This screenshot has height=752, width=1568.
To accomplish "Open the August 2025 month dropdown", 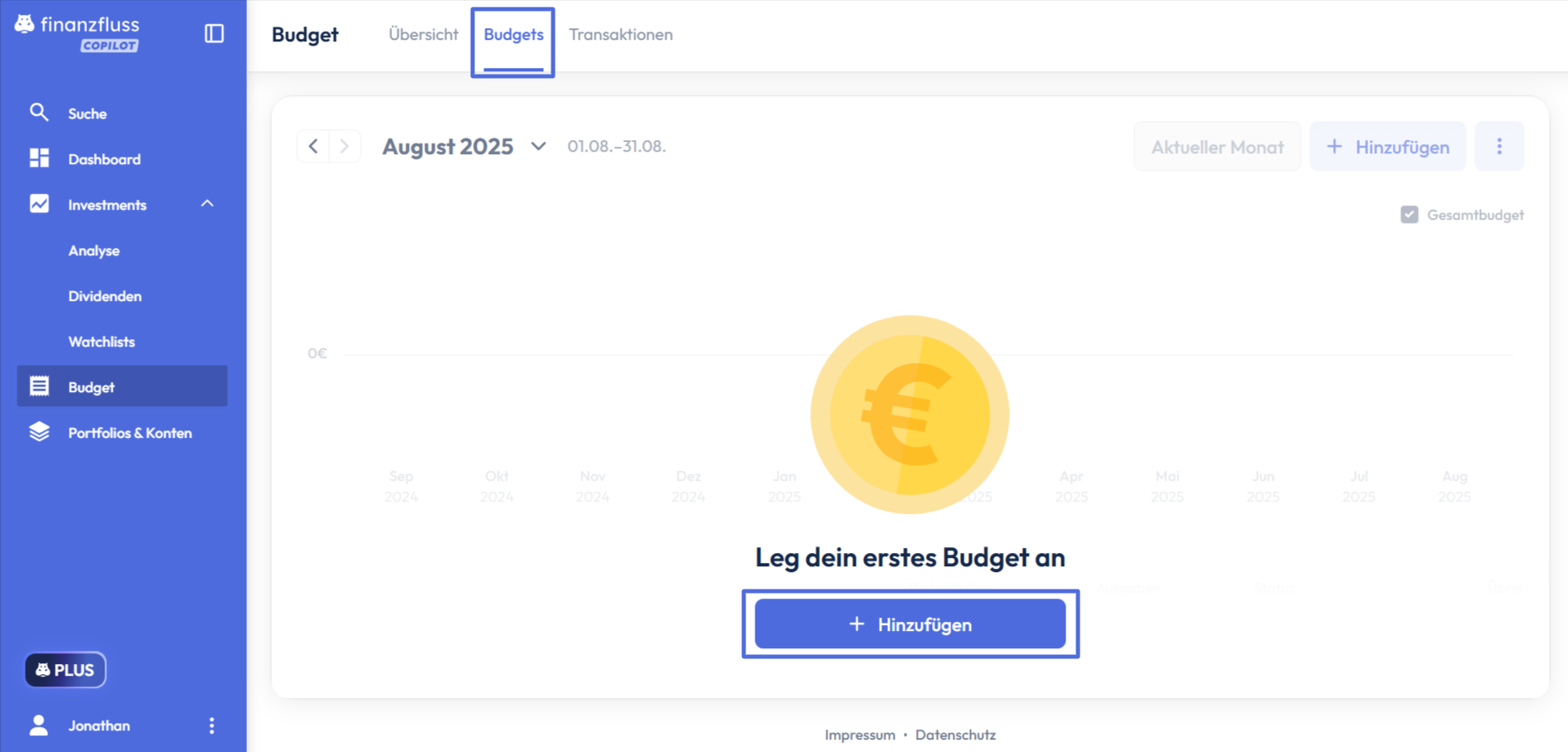I will pos(538,147).
